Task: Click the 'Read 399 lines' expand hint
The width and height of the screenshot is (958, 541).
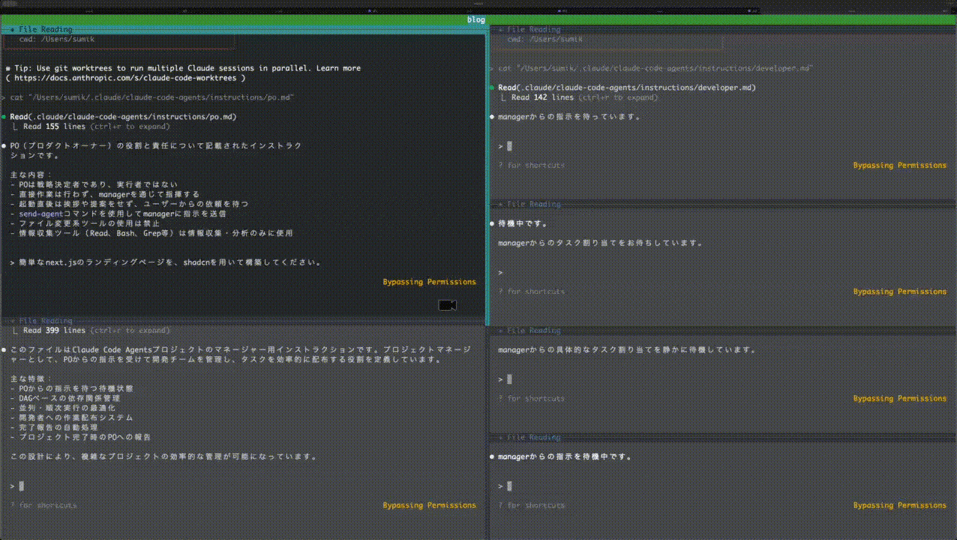Action: (x=97, y=331)
